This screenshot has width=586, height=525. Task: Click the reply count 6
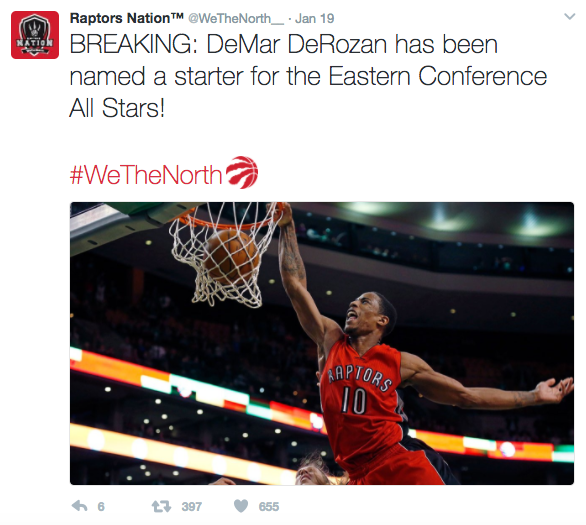[101, 507]
